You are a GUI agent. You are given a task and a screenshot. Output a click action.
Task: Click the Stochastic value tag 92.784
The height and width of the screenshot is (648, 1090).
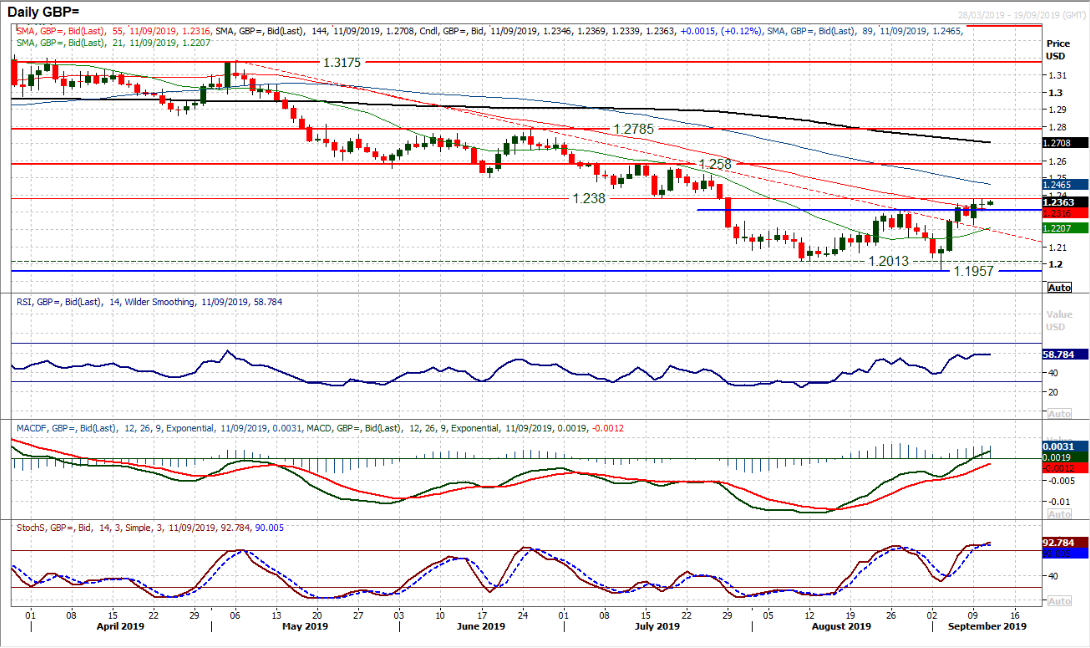[1058, 543]
